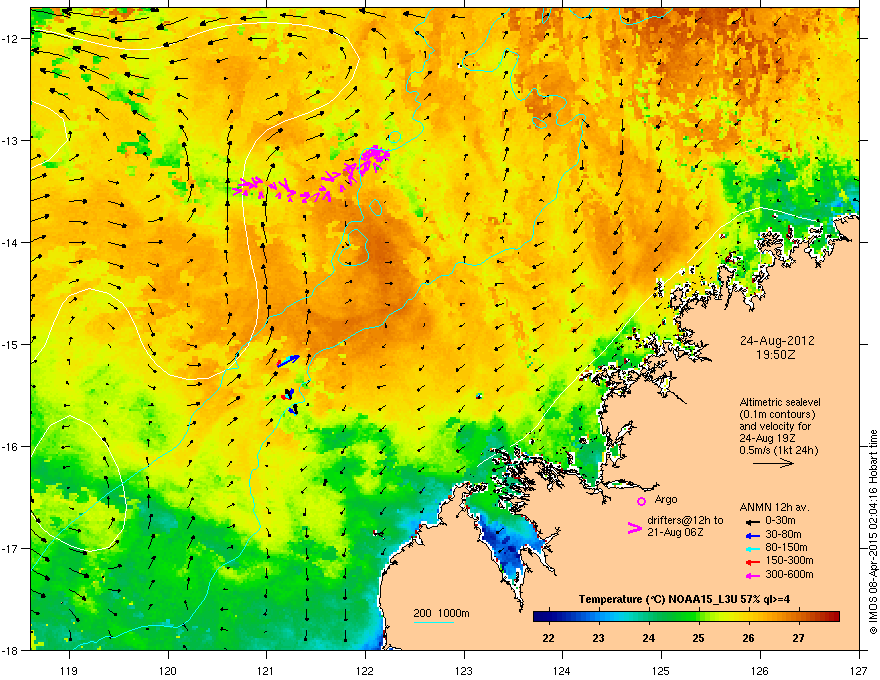
Task: Click the red 150-300m ANMN arrow symbol
Action: pos(753,562)
